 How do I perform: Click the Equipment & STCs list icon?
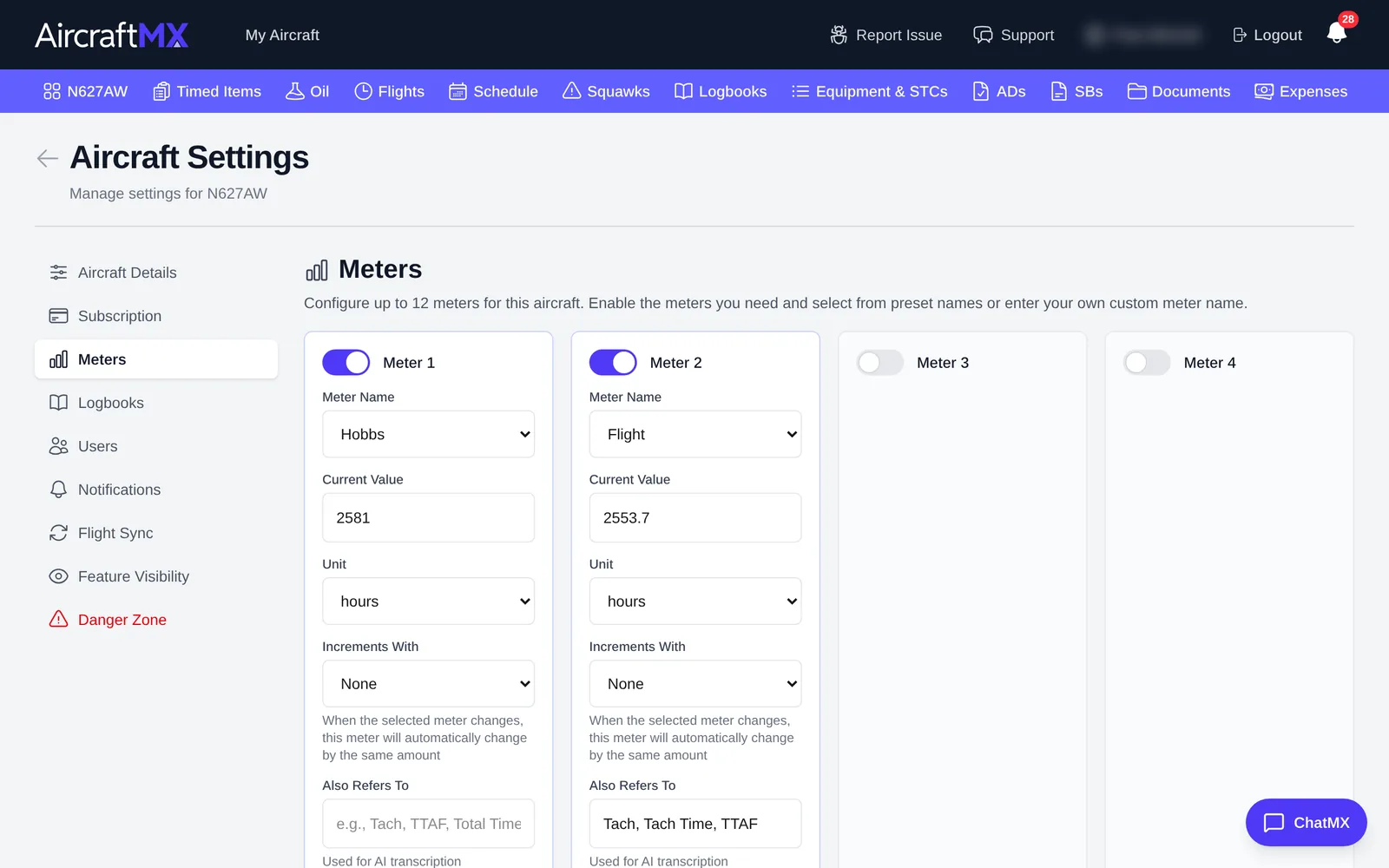click(x=800, y=91)
